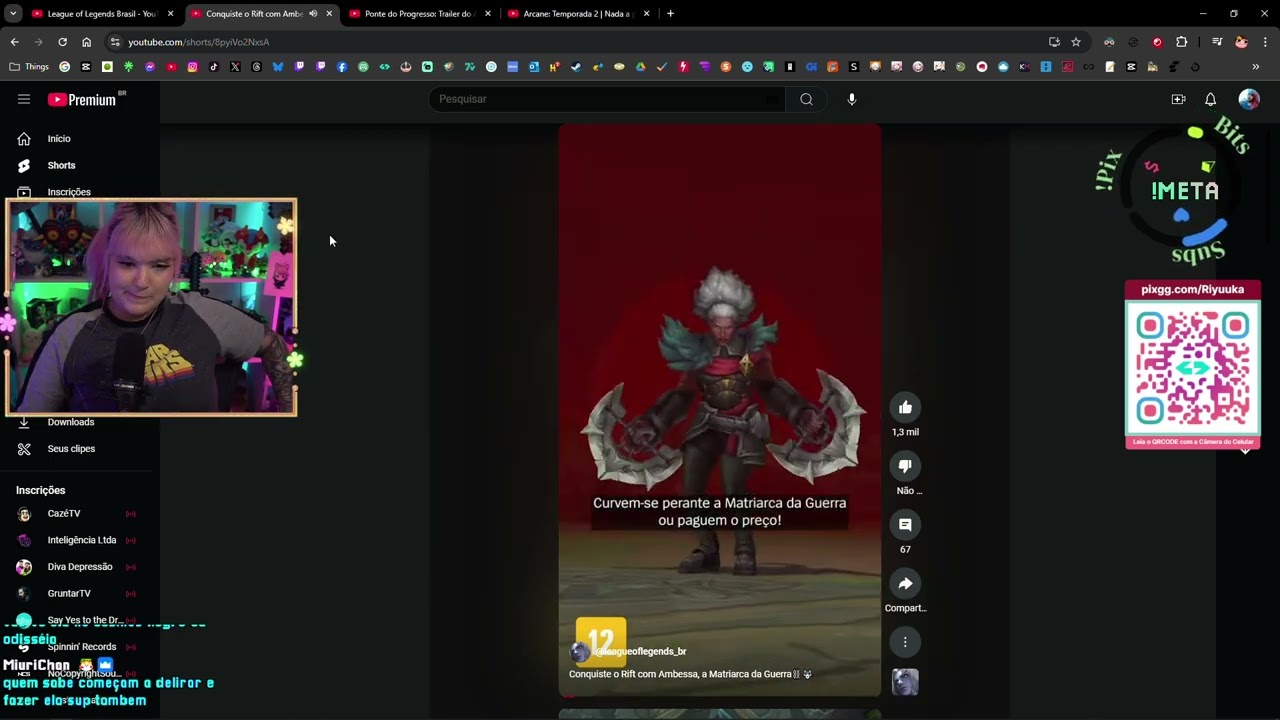This screenshot has width=1280, height=720.
Task: Open the YouTube guide hamburger menu
Action: (x=24, y=99)
